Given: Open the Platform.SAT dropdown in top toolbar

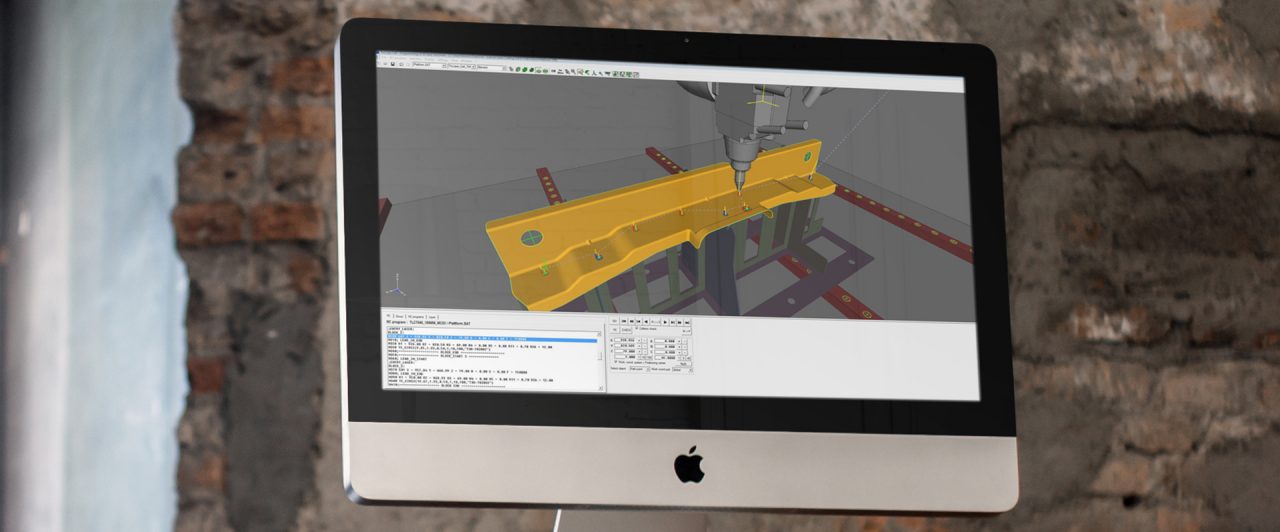Looking at the screenshot, I should click(x=430, y=66).
